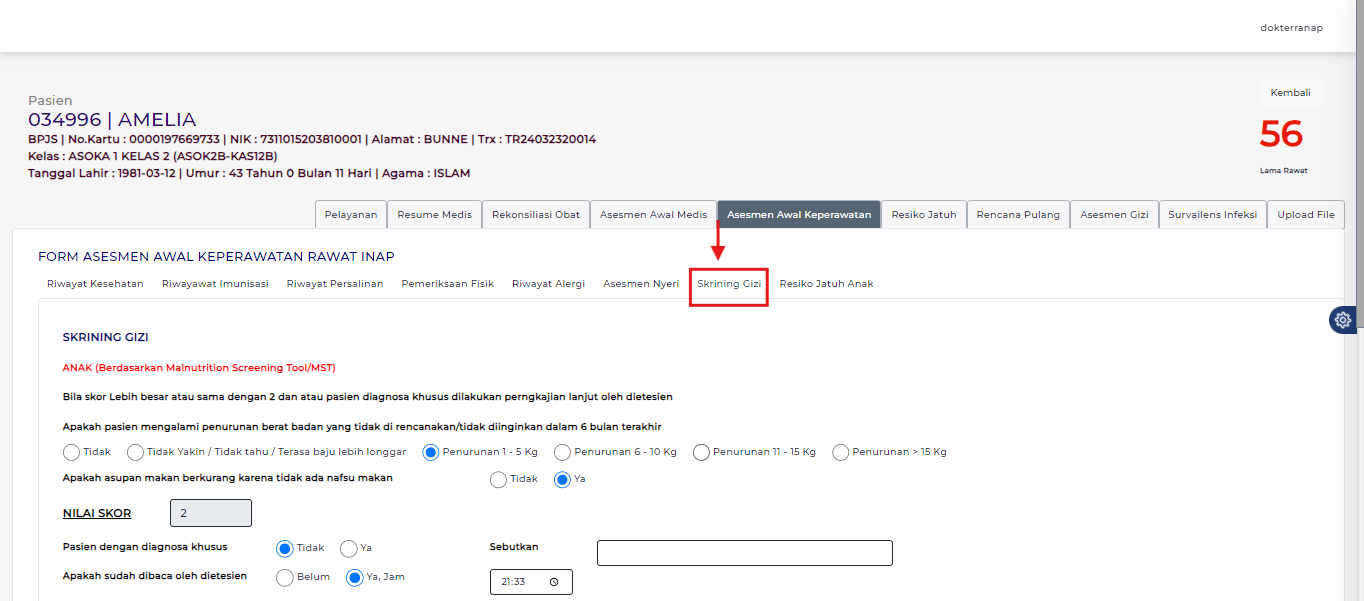Select 'Belum' for dibaca oleh dietesien
The width and height of the screenshot is (1364, 601).
(284, 577)
